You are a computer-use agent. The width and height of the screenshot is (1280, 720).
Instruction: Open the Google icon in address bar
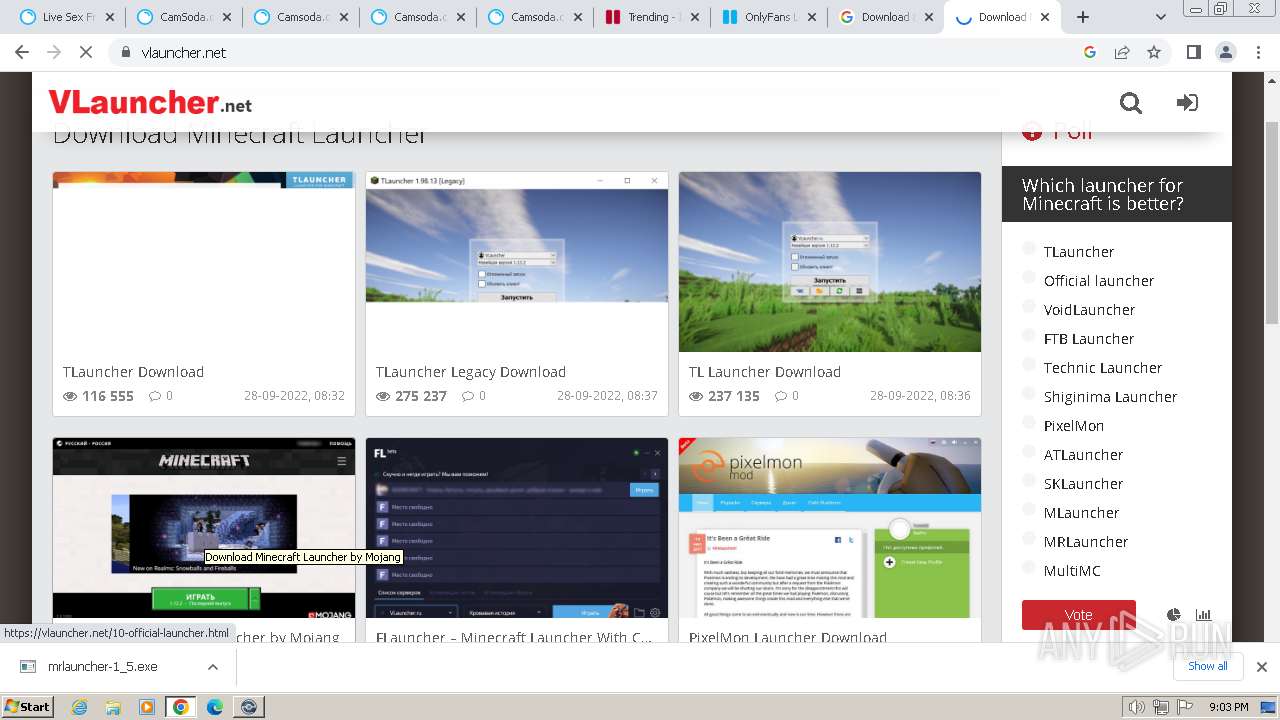click(1090, 52)
